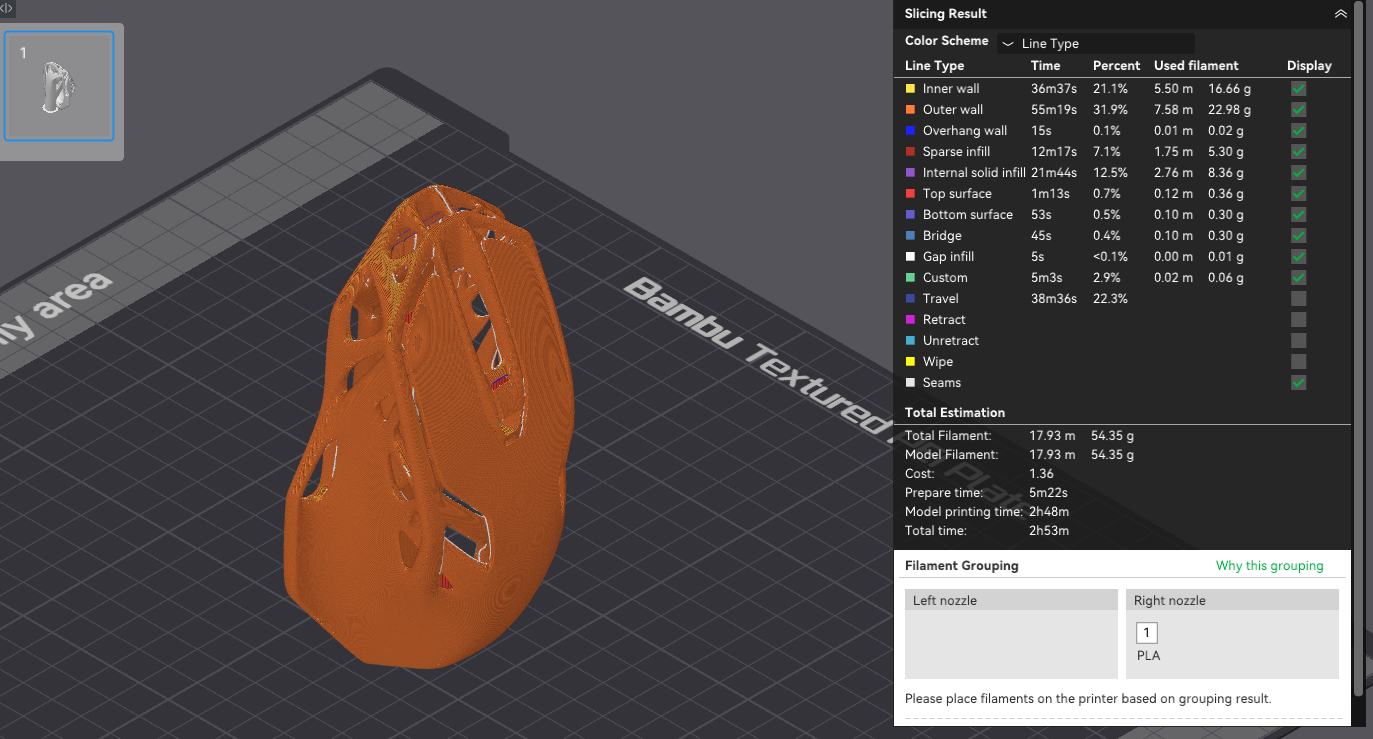Click the Why this grouping link
This screenshot has height=739, width=1373.
click(1269, 566)
